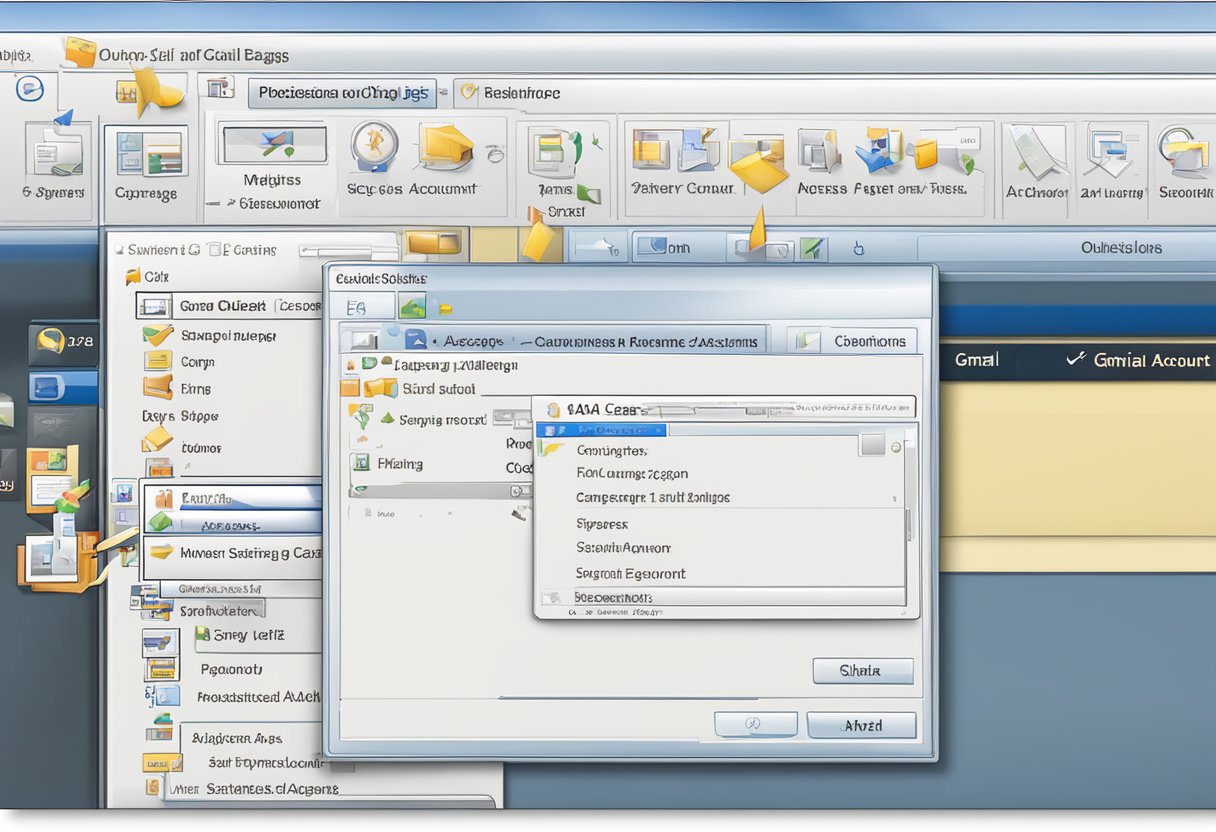Click the 6 Syrers document icon

pyautogui.click(x=55, y=150)
